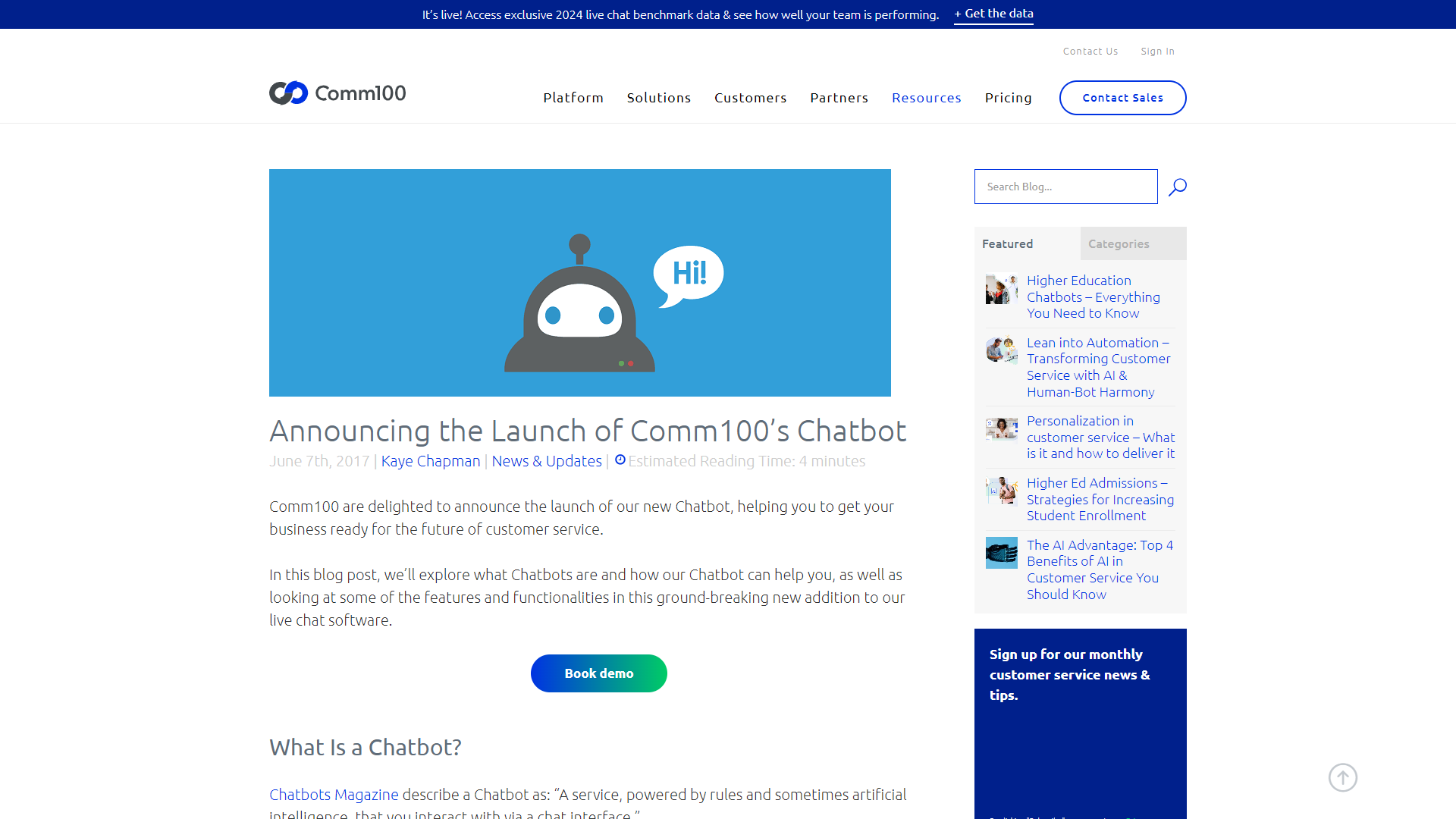Select the Featured tab
Viewport: 1456px width, 819px height.
pos(1008,243)
